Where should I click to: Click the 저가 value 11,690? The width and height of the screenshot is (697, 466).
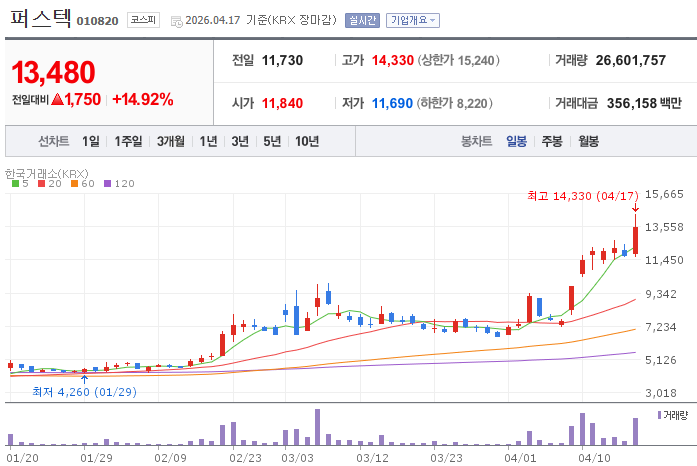pyautogui.click(x=393, y=103)
